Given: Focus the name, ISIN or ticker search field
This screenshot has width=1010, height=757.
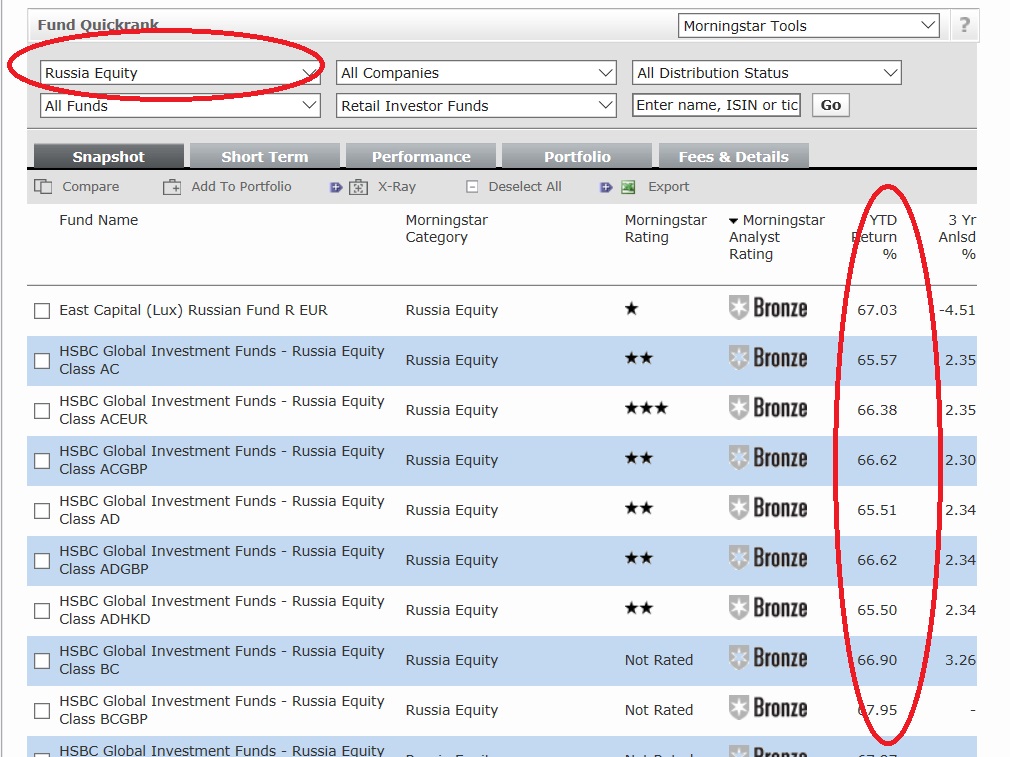Looking at the screenshot, I should click(x=716, y=105).
